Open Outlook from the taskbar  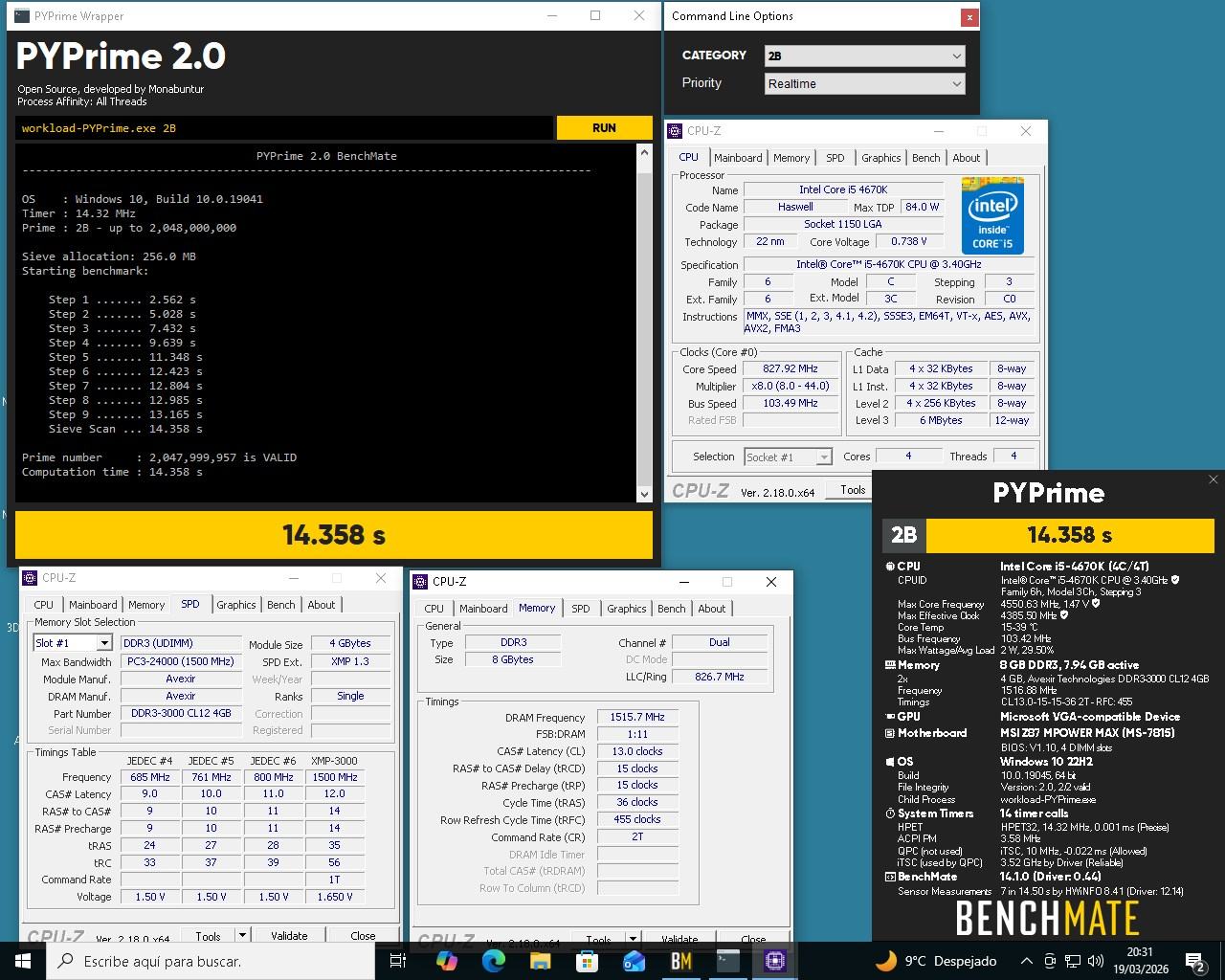pos(635,960)
